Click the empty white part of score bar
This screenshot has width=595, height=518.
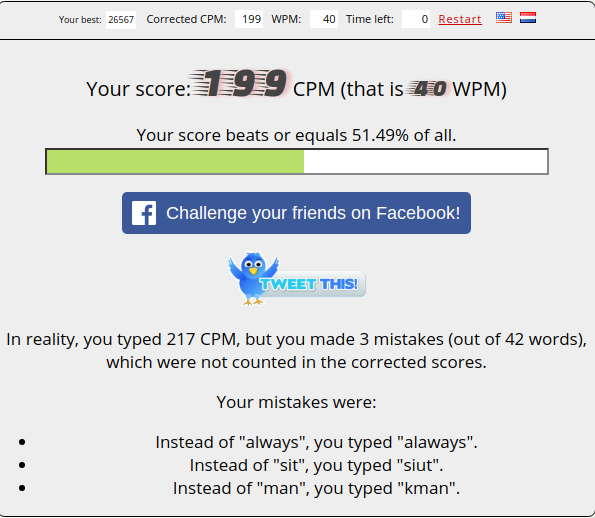(x=425, y=162)
